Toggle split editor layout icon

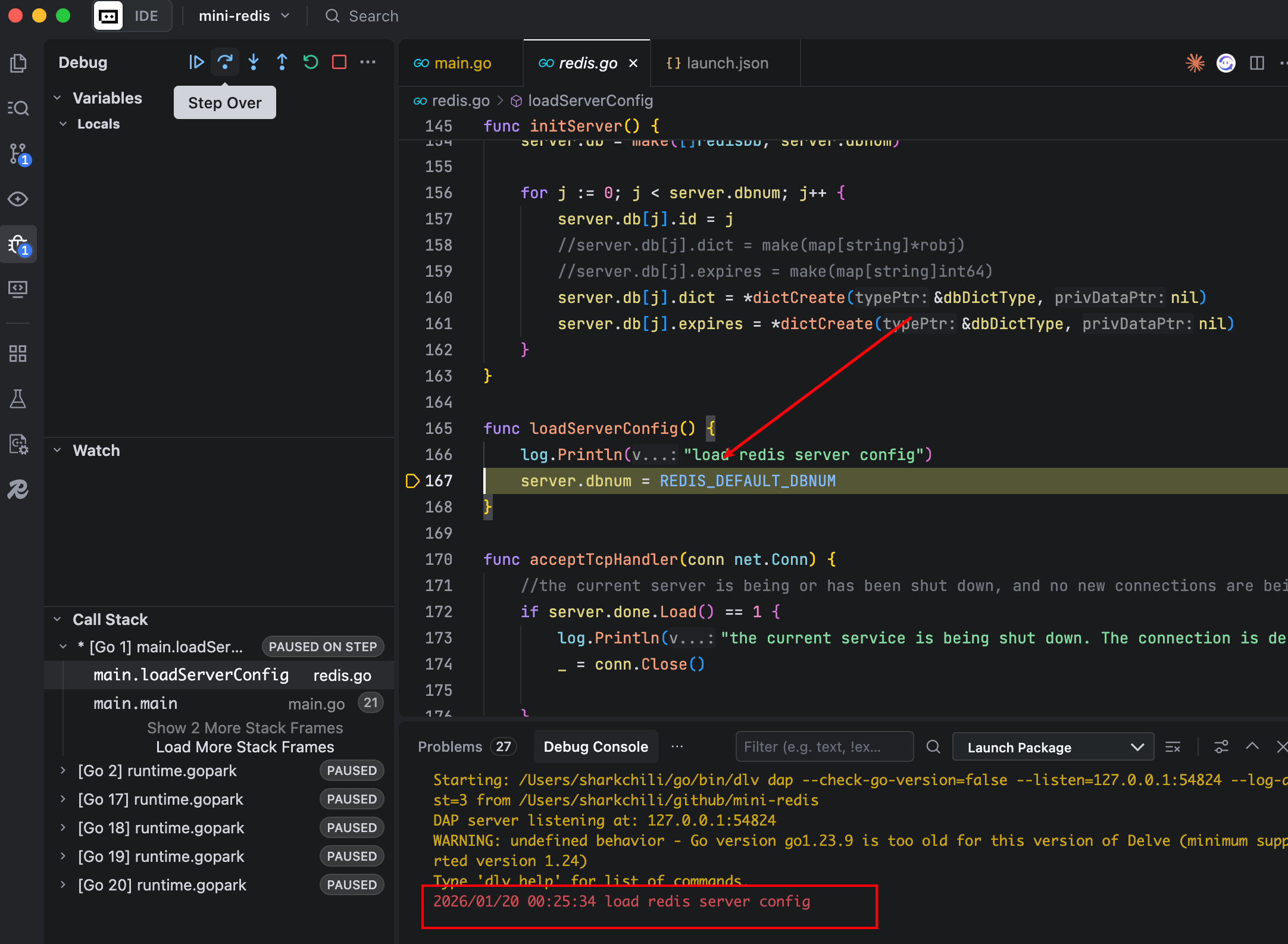(1256, 63)
